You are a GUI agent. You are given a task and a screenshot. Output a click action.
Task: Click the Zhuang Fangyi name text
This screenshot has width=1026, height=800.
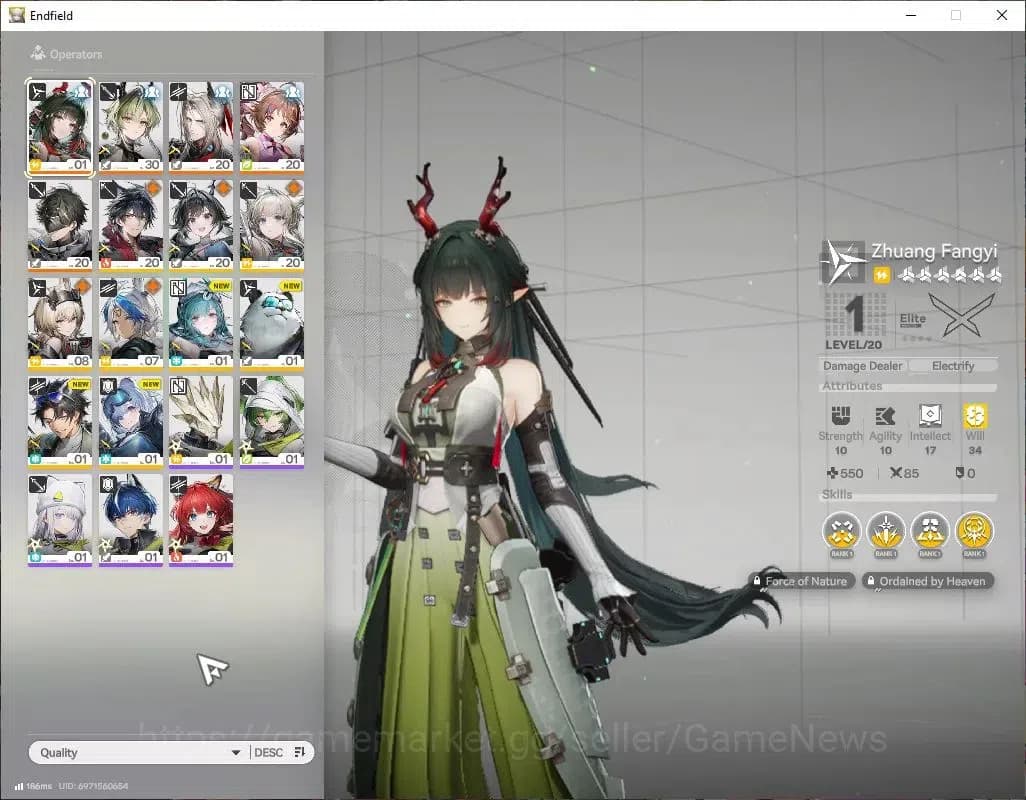click(934, 251)
